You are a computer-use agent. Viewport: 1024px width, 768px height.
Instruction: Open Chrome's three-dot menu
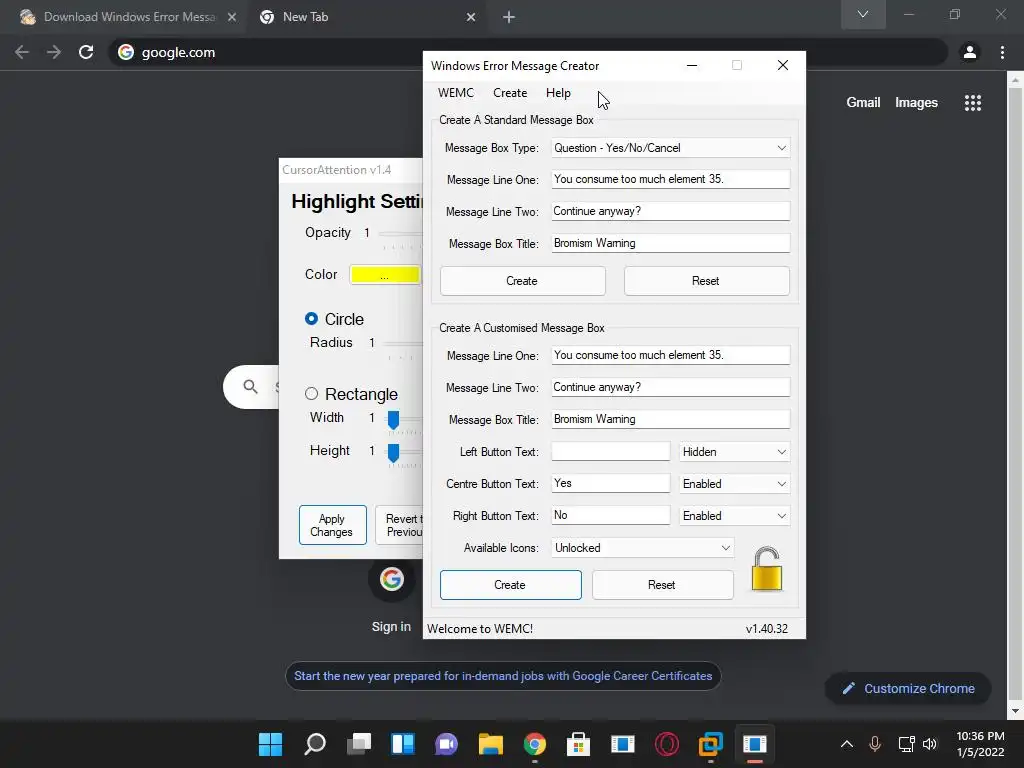pos(1002,52)
